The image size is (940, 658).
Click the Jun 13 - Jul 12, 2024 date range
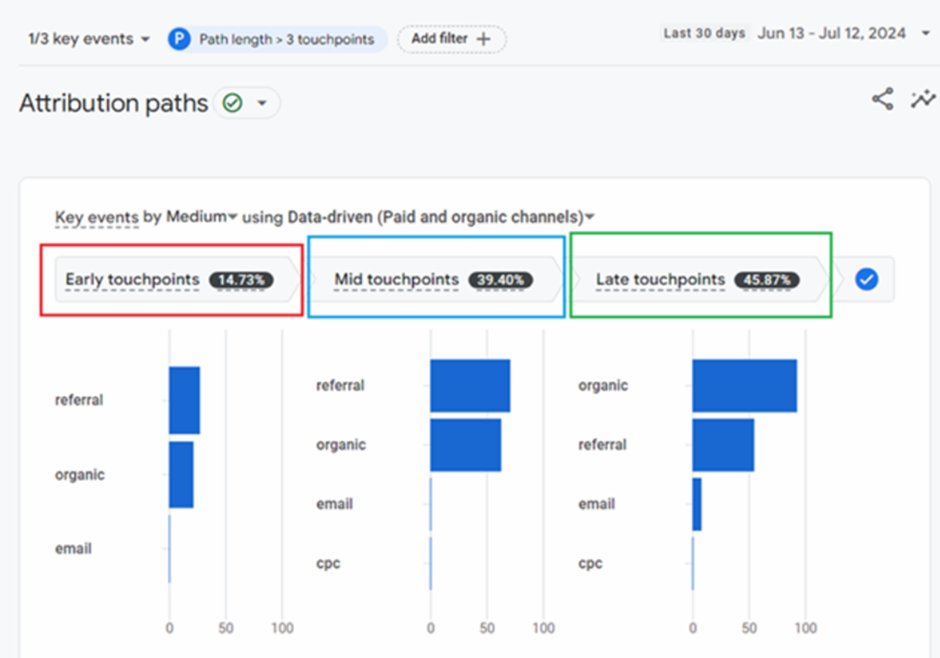click(x=832, y=33)
